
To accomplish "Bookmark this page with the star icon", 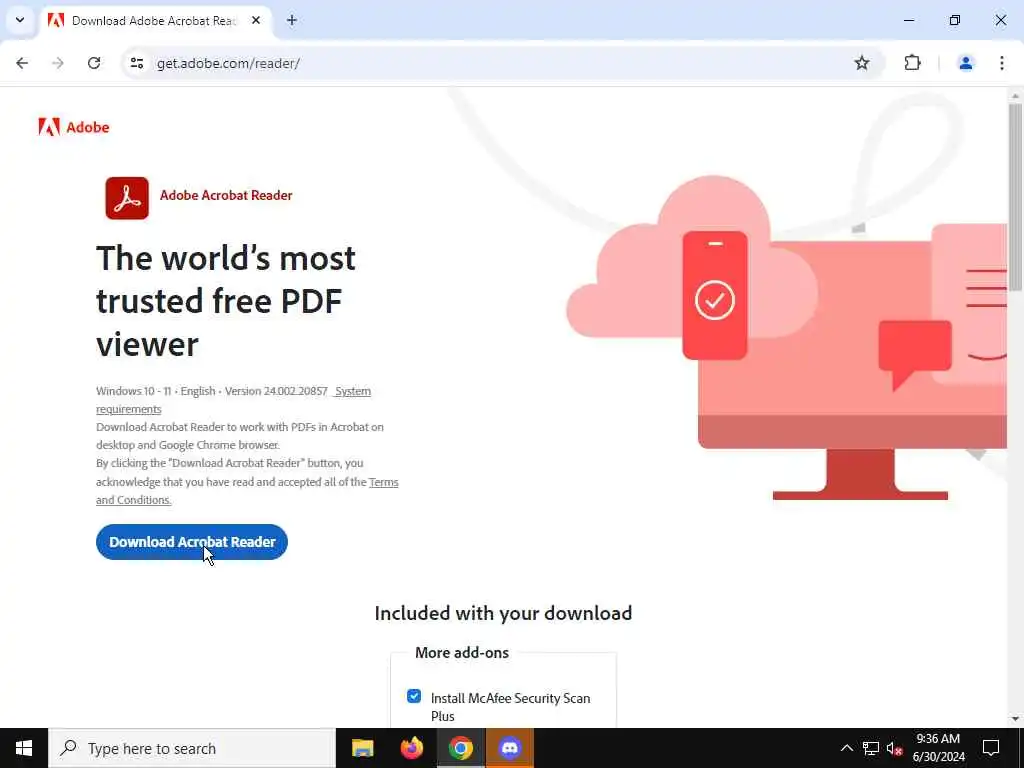I will [862, 63].
